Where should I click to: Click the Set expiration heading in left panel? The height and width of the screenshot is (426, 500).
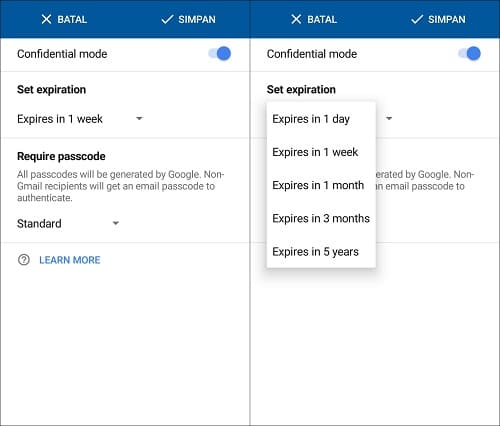coord(51,89)
